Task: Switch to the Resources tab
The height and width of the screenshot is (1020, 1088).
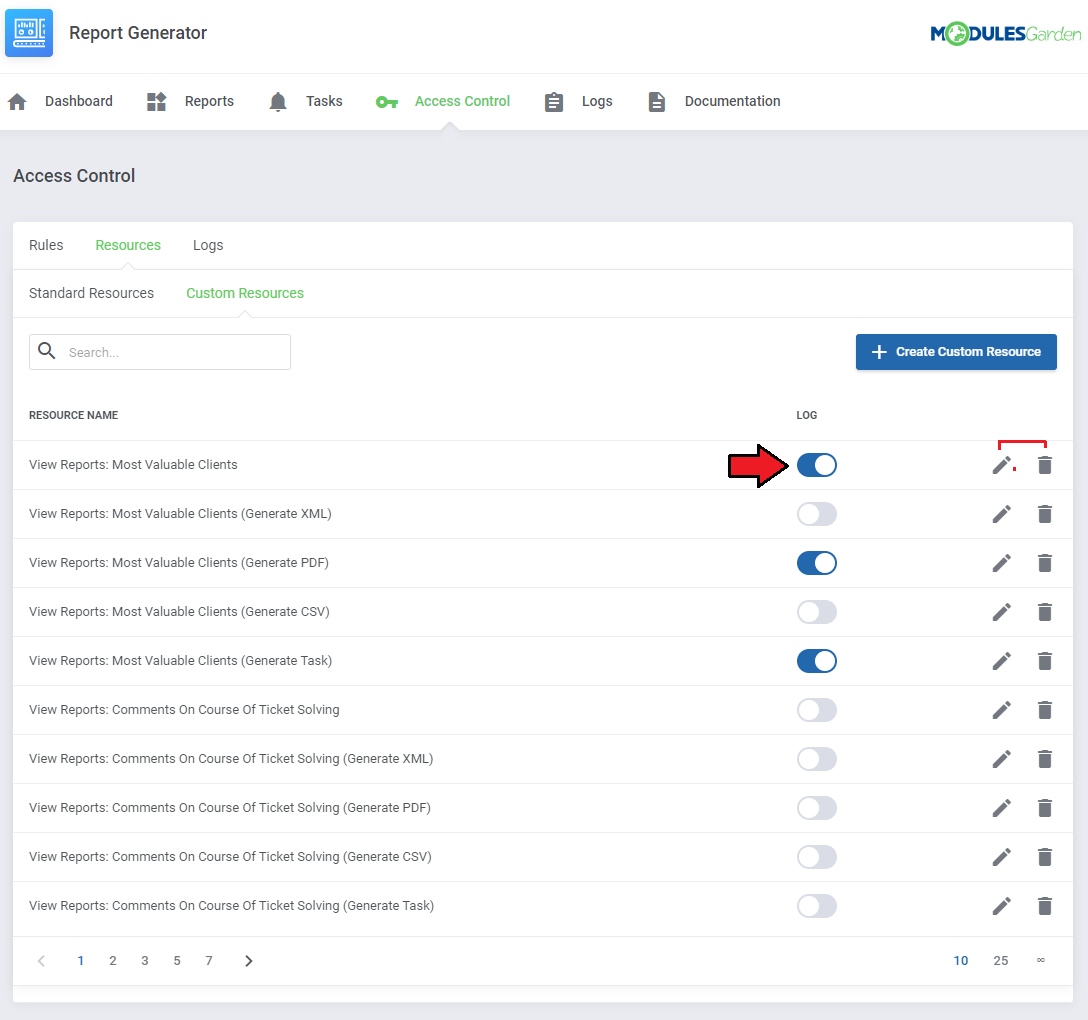Action: click(128, 245)
